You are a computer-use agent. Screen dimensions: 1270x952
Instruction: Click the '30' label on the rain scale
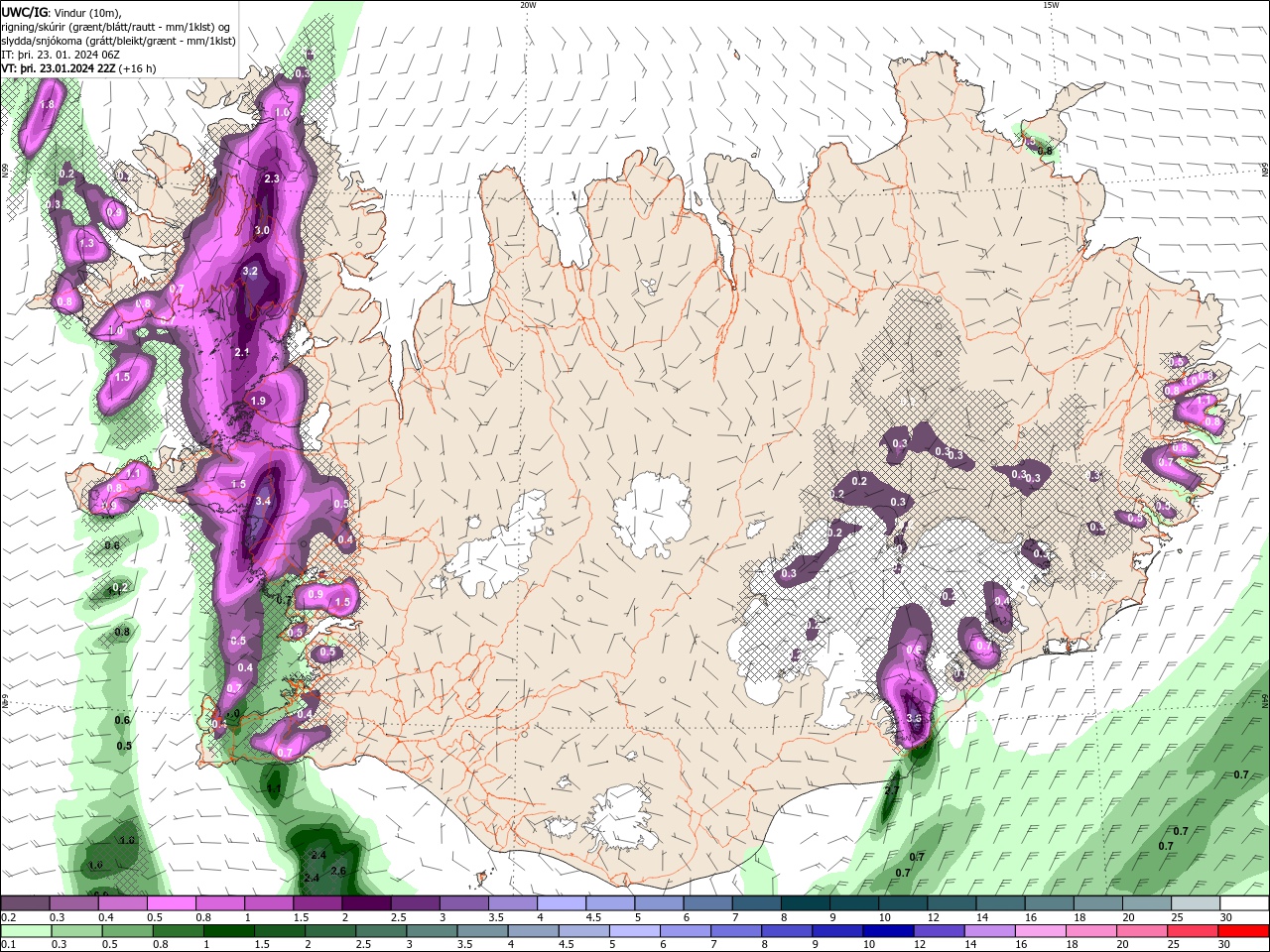tap(1224, 945)
